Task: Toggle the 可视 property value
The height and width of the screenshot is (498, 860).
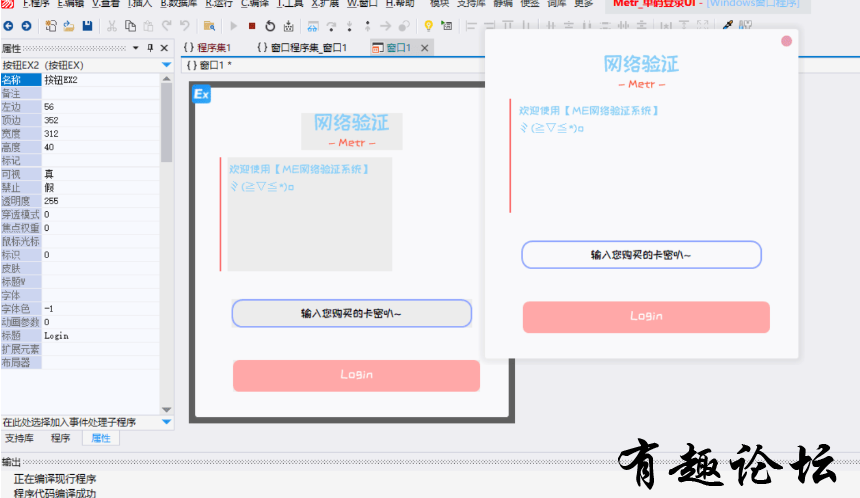Action: click(100, 174)
